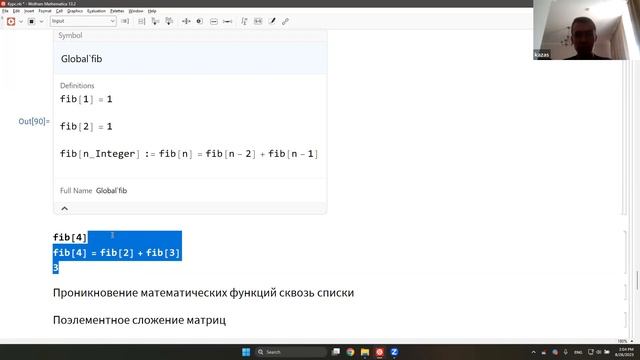Image resolution: width=640 pixels, height=360 pixels.
Task: Open File Explorer from the taskbar
Action: tap(365, 352)
